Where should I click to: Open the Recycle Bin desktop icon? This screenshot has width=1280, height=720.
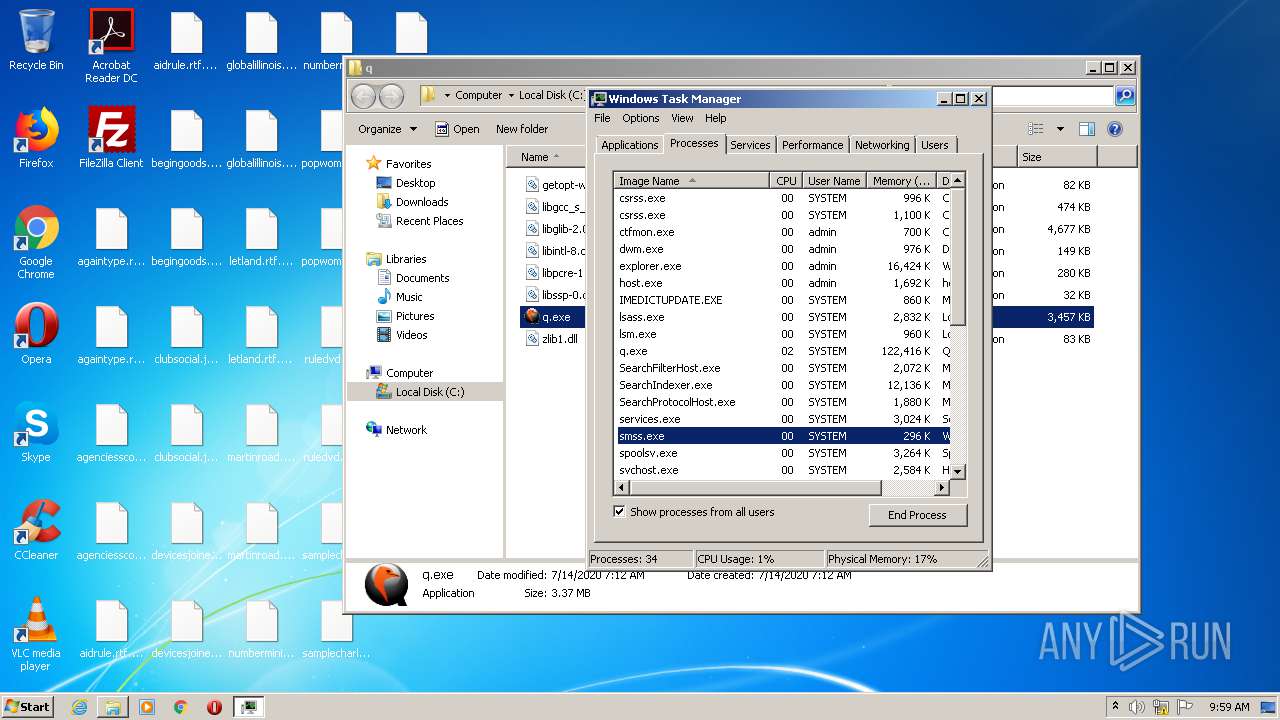36,40
